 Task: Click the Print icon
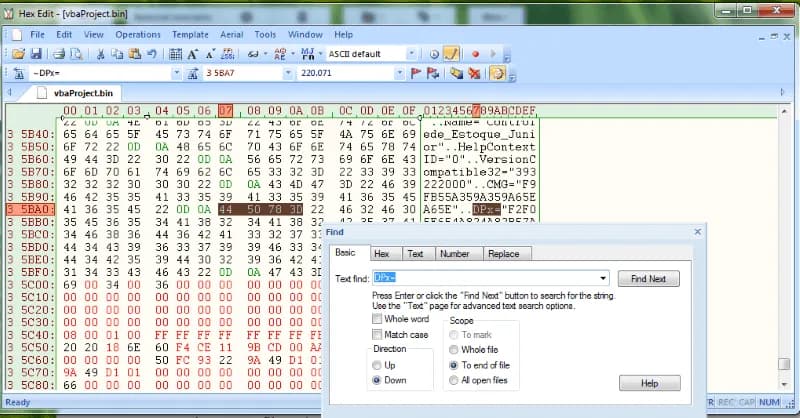[59, 54]
